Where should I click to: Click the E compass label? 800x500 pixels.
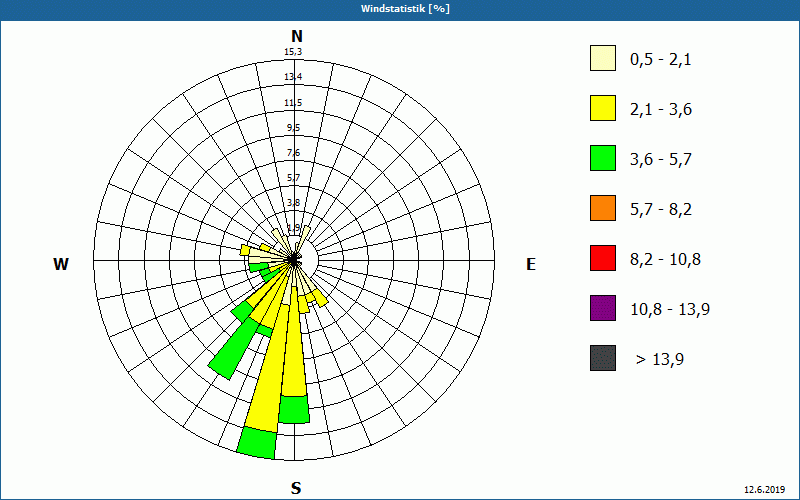(531, 264)
